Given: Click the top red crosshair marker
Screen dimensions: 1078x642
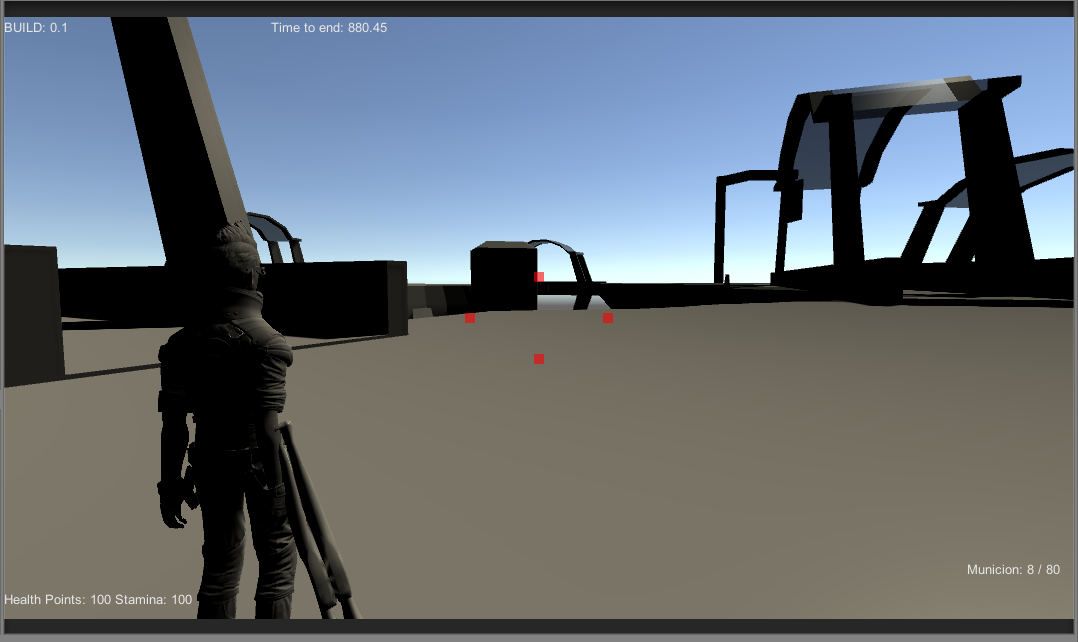Looking at the screenshot, I should (539, 277).
